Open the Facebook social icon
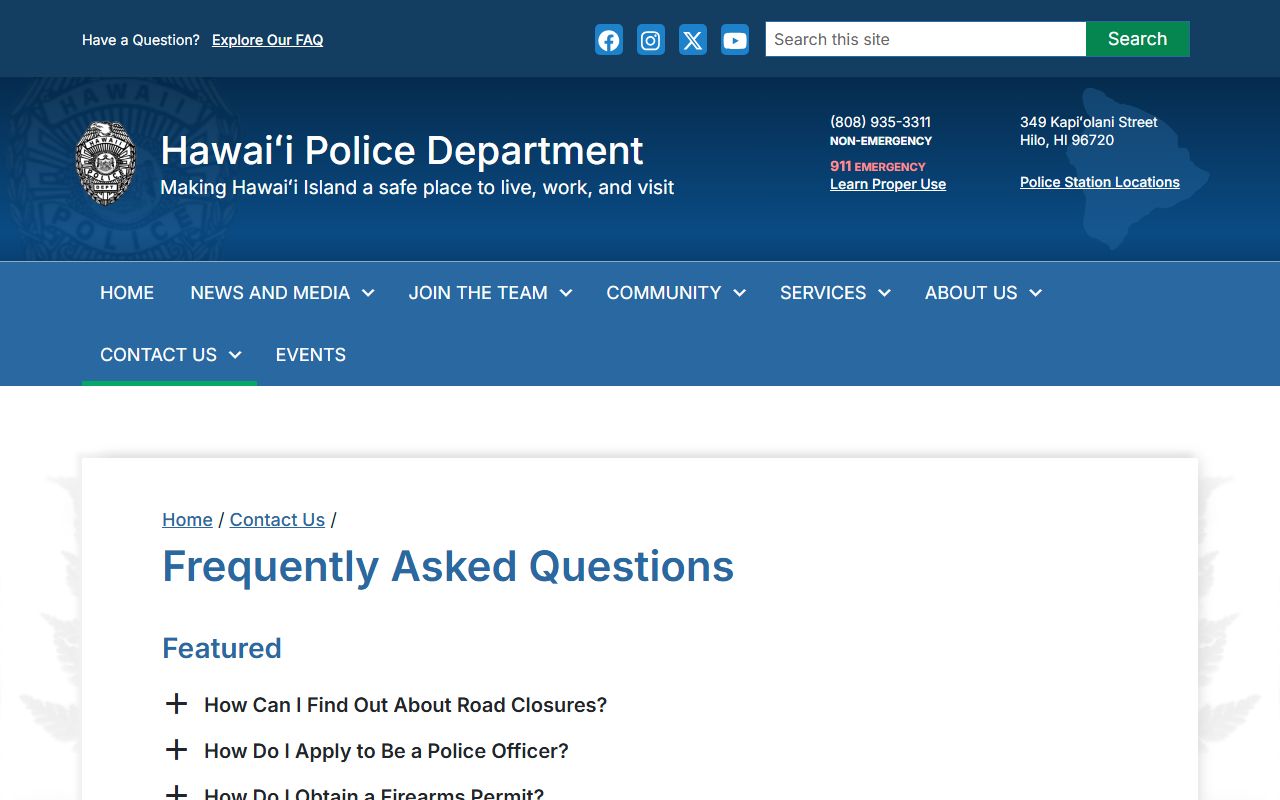1280x800 pixels. (x=609, y=40)
